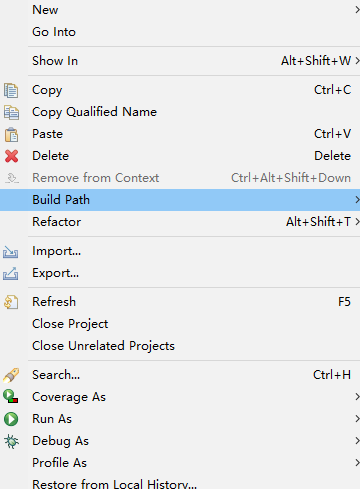Expand the Build Path submenu arrow
This screenshot has height=489, width=360.
click(357, 200)
